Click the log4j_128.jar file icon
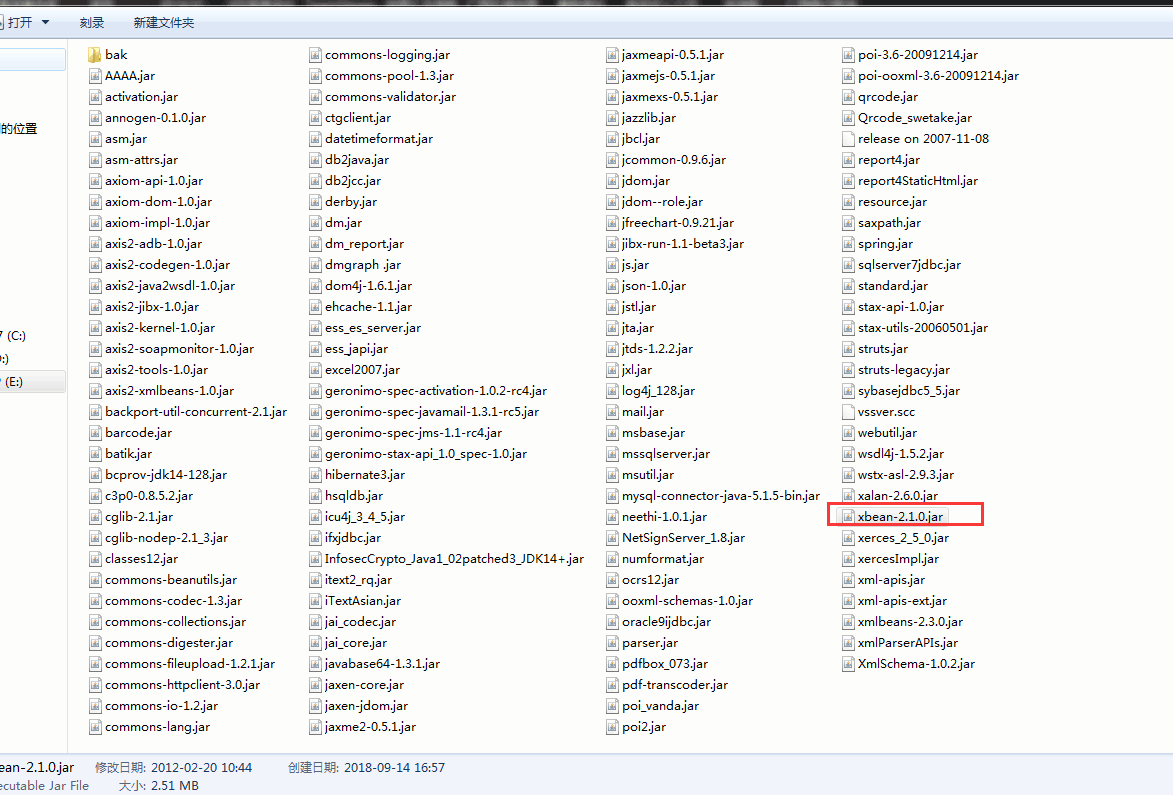The width and height of the screenshot is (1173, 795). point(612,390)
